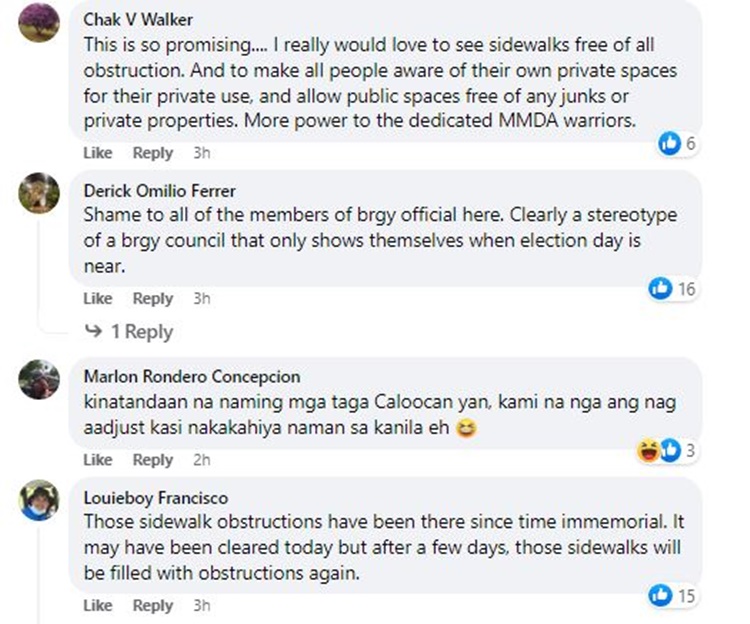Reply to Derick Omilio Ferrer's comment
Image resolution: width=750 pixels, height=624 pixels.
pyautogui.click(x=153, y=298)
